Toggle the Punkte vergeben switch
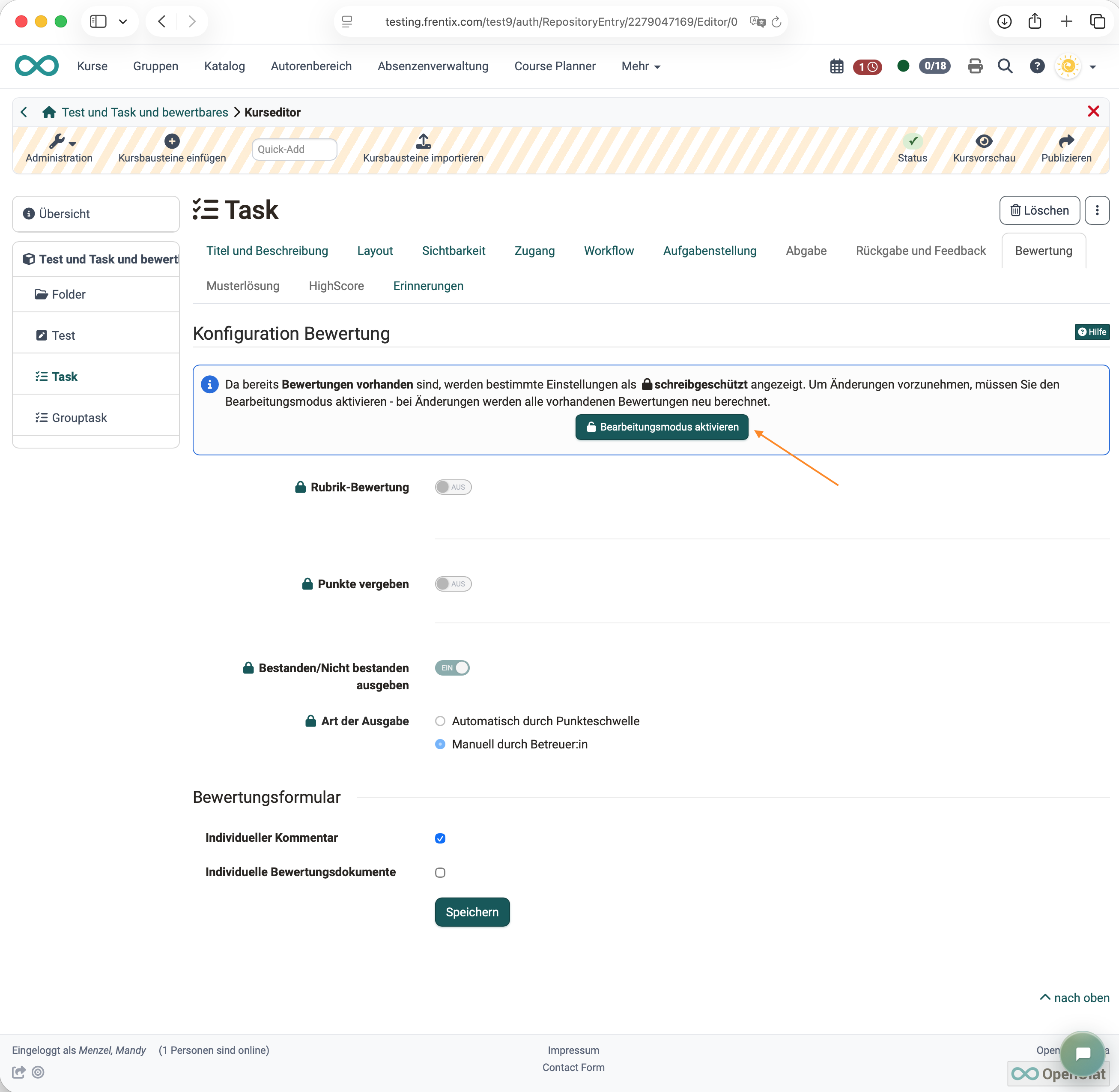Image resolution: width=1119 pixels, height=1092 pixels. pyautogui.click(x=453, y=584)
